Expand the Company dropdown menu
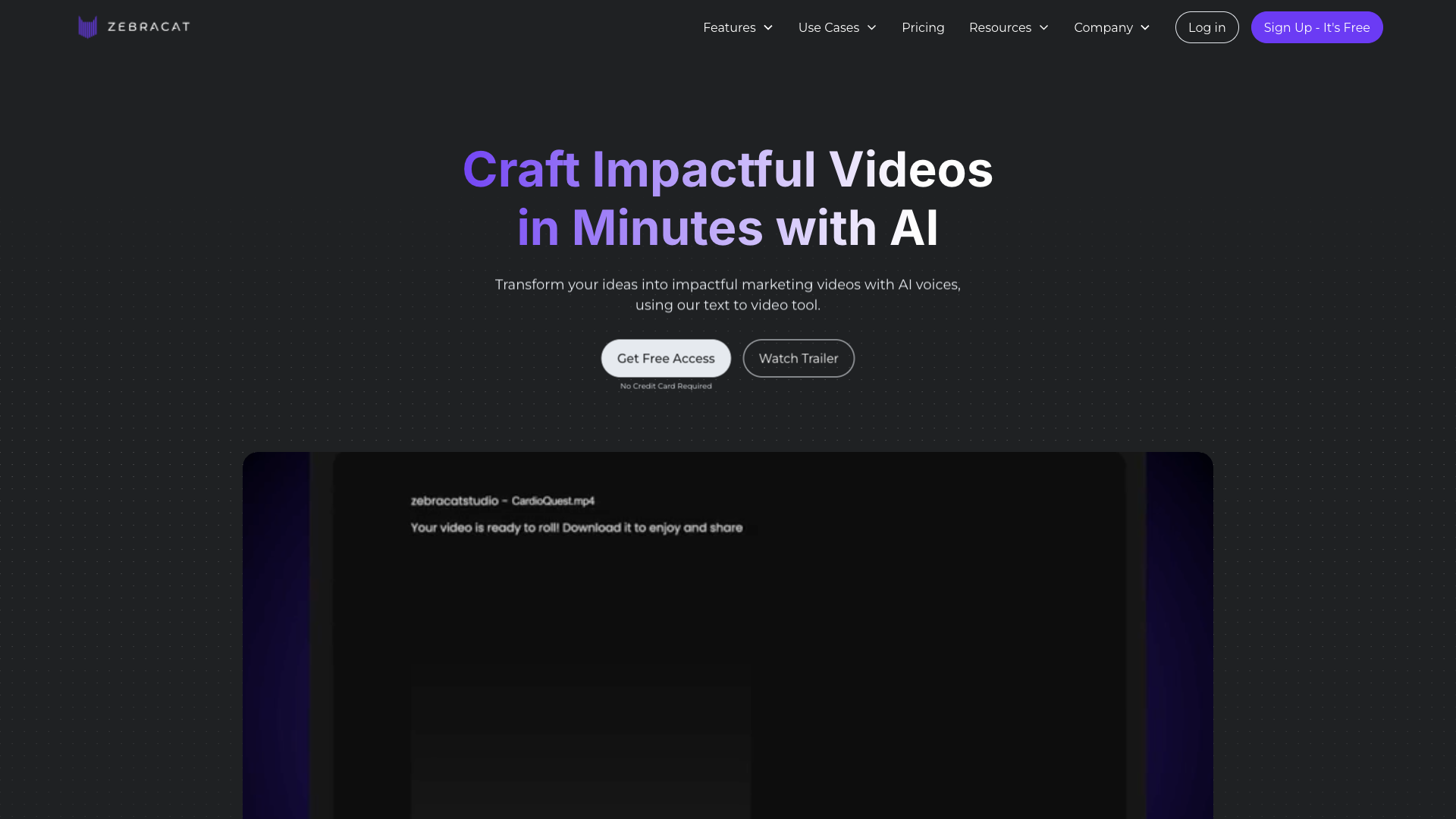 1111,27
